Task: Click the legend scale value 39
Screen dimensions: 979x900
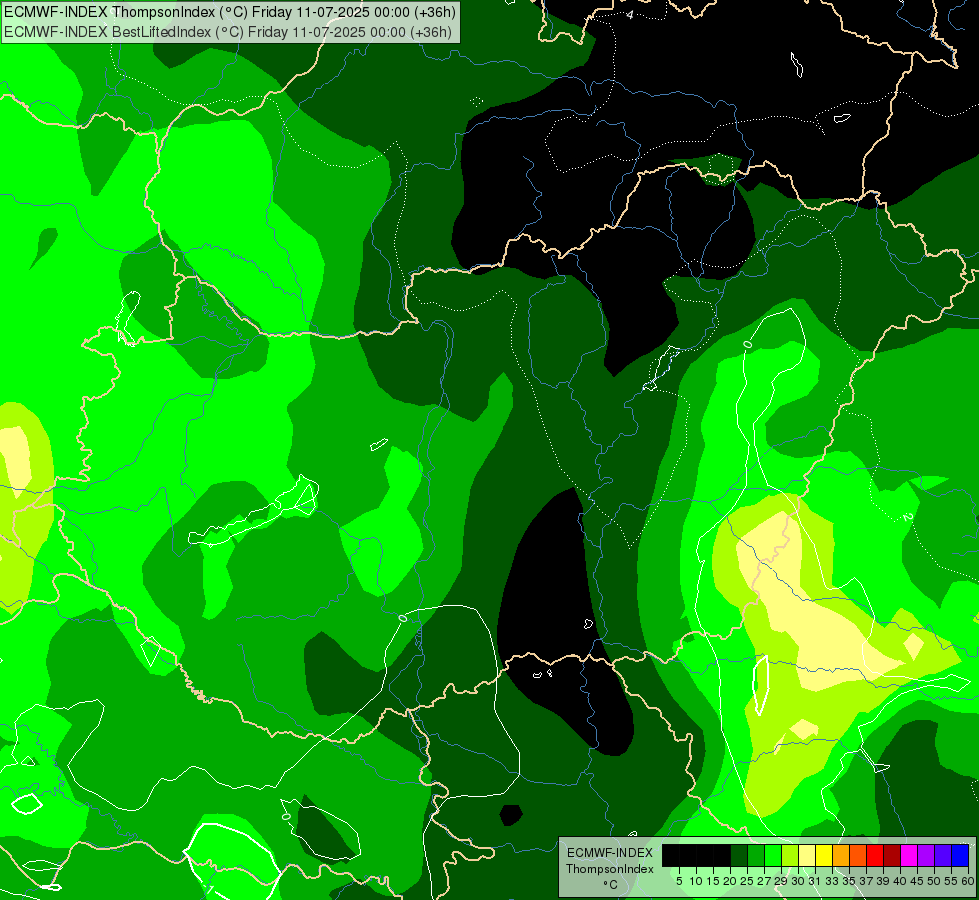Action: point(883,881)
